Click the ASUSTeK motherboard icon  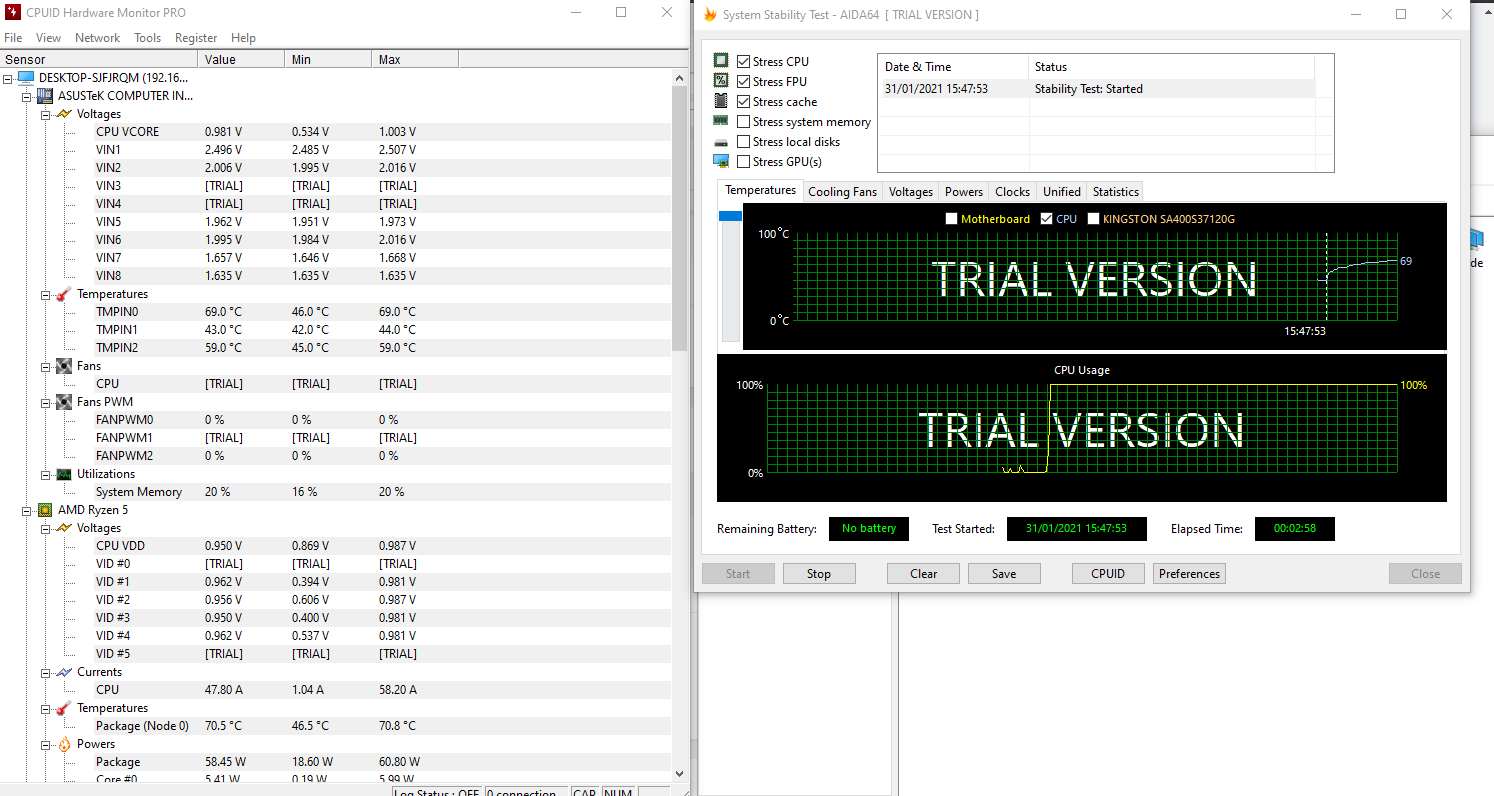[45, 96]
